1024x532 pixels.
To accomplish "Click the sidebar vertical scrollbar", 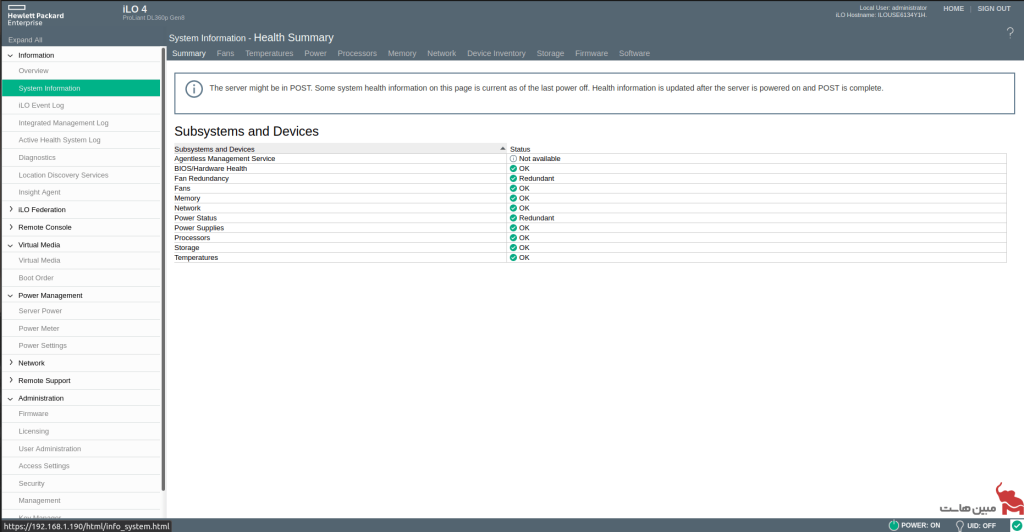I will click(x=163, y=268).
